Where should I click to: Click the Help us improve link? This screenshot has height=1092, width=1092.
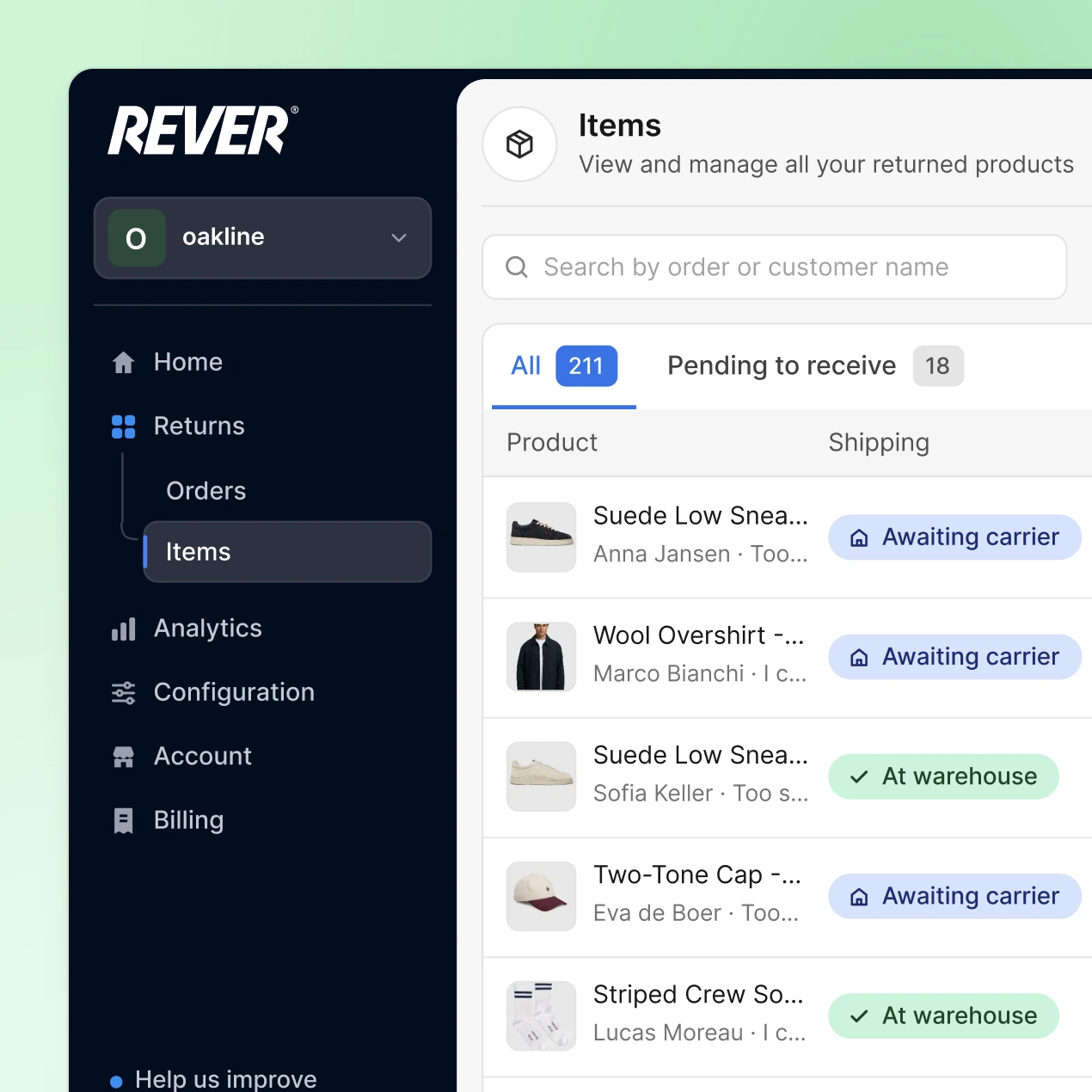226,1080
